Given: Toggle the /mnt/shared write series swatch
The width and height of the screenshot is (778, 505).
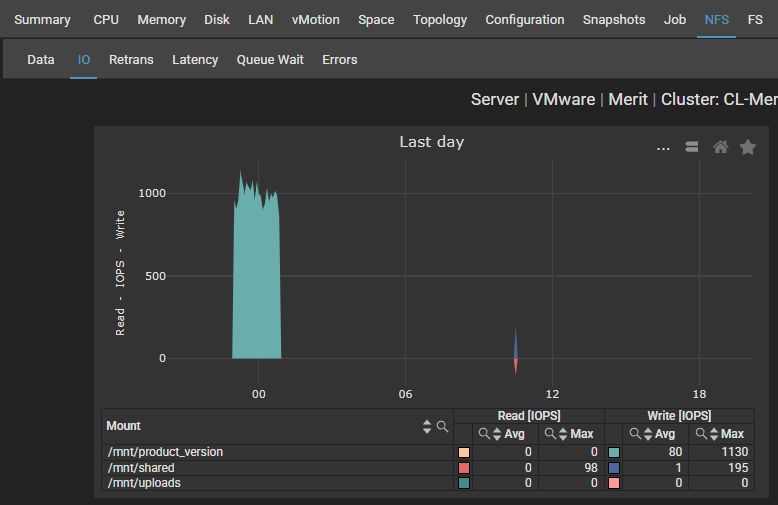Looking at the screenshot, I should point(614,468).
